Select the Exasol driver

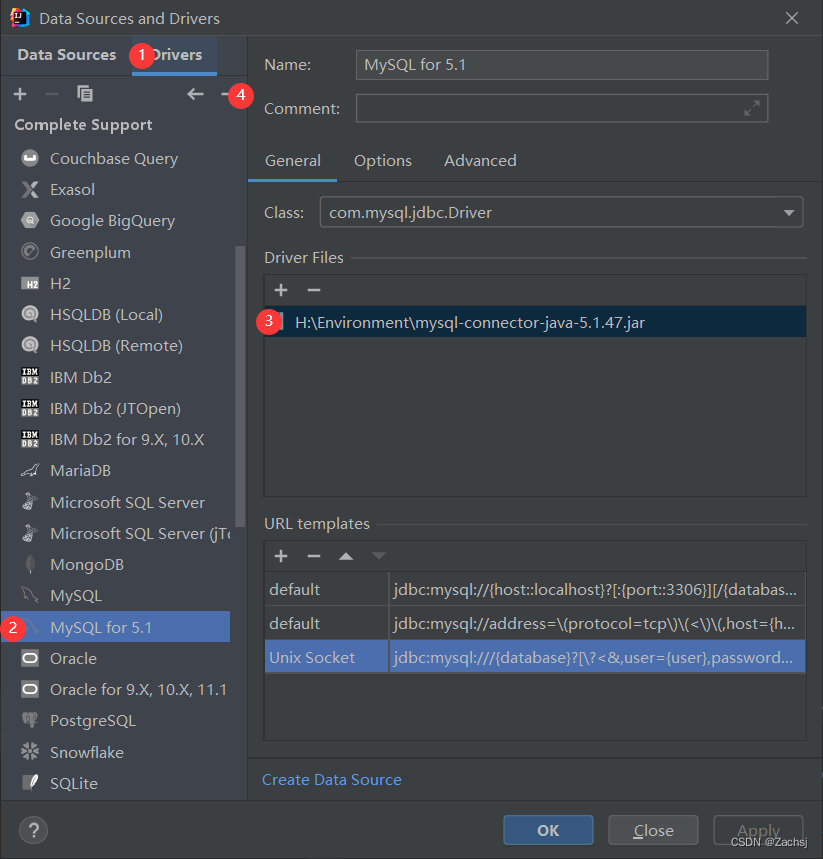coord(116,190)
